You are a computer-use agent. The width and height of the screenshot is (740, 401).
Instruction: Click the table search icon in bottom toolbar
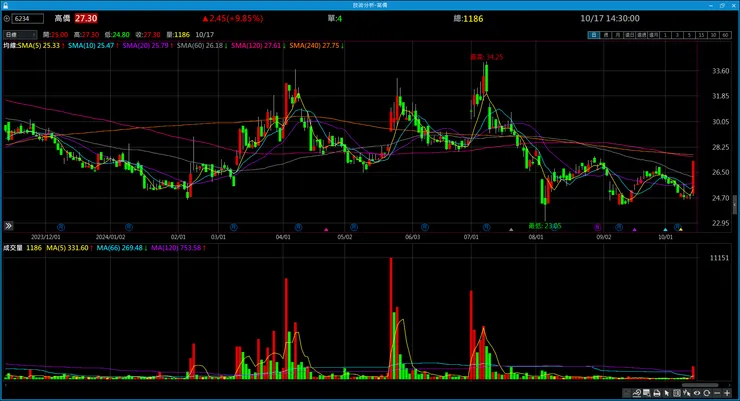pyautogui.click(x=647, y=393)
